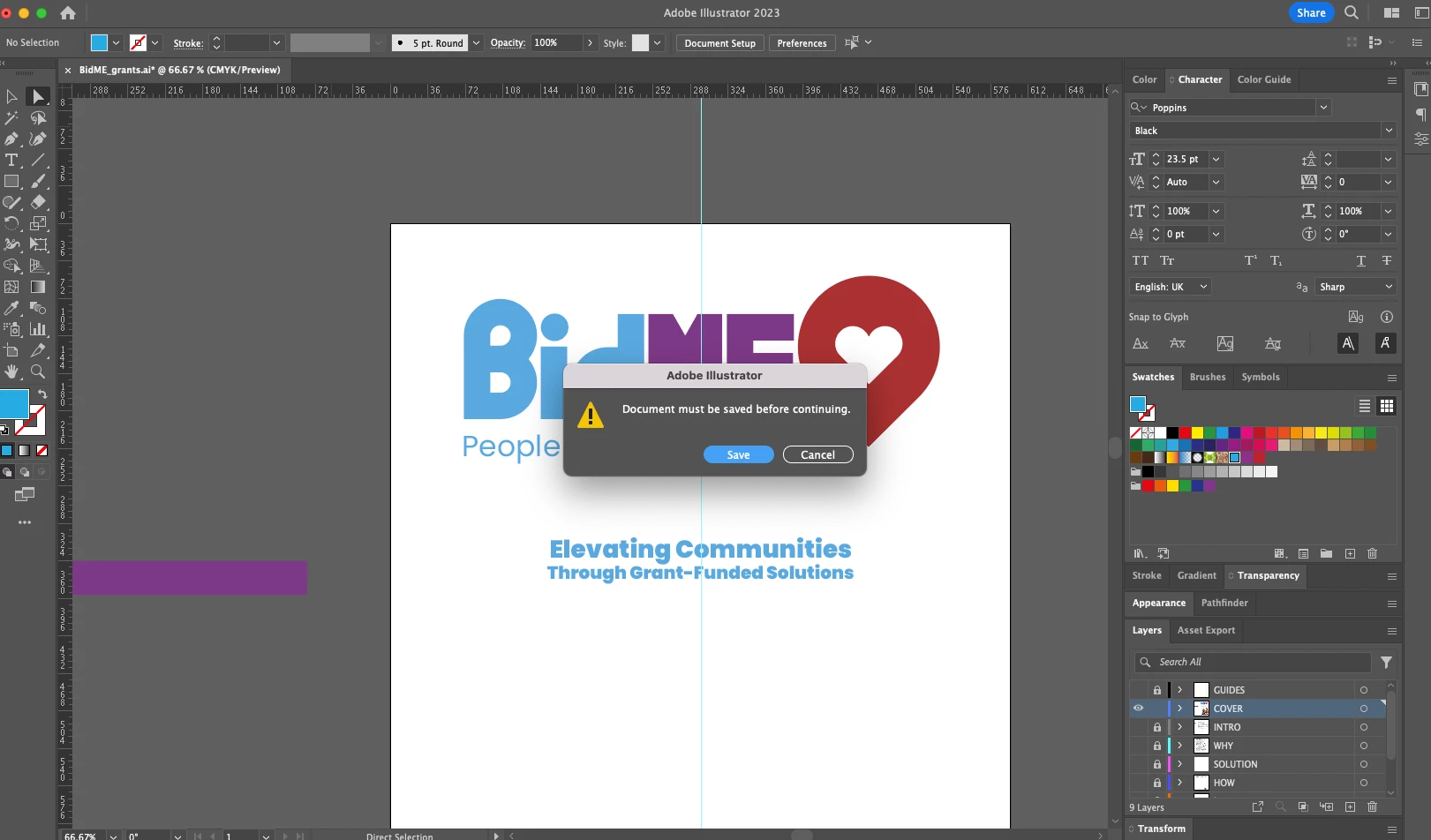Switch to the Symbols tab
This screenshot has height=840, width=1431.
tap(1261, 377)
